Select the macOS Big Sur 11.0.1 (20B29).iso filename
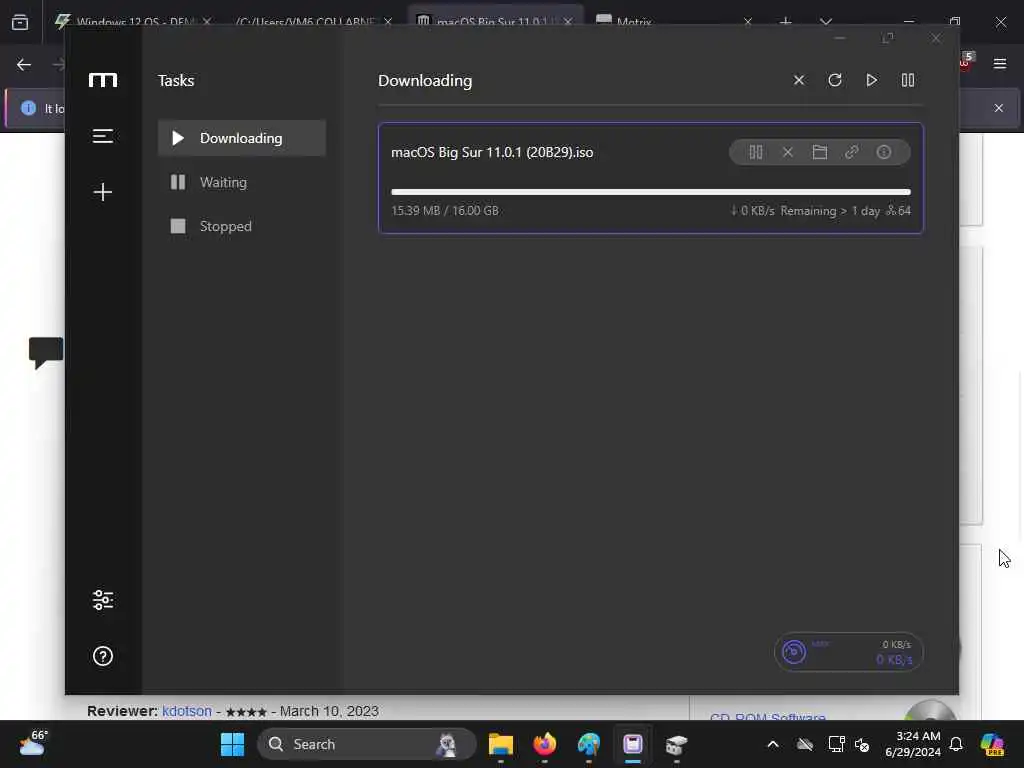 492,152
